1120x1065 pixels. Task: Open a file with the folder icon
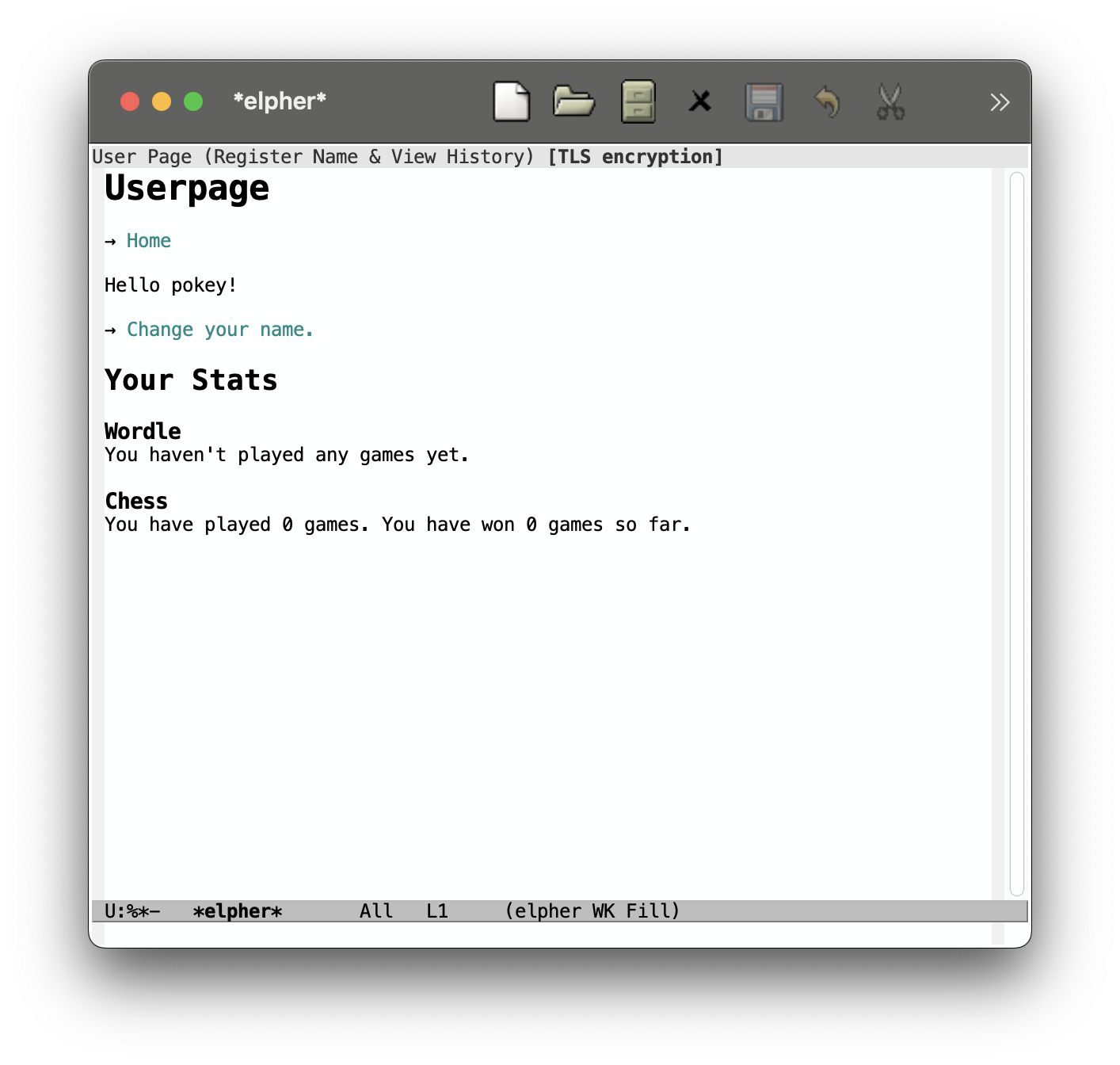[x=573, y=101]
